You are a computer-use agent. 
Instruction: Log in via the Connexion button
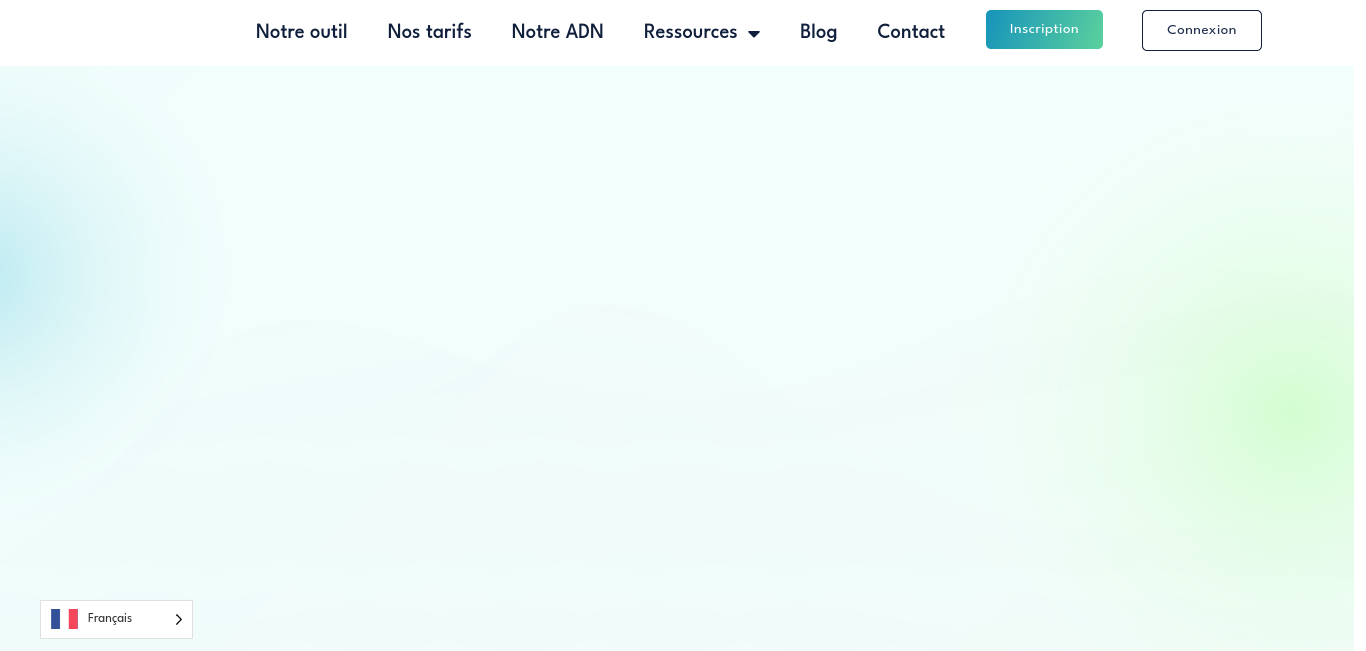(x=1201, y=30)
